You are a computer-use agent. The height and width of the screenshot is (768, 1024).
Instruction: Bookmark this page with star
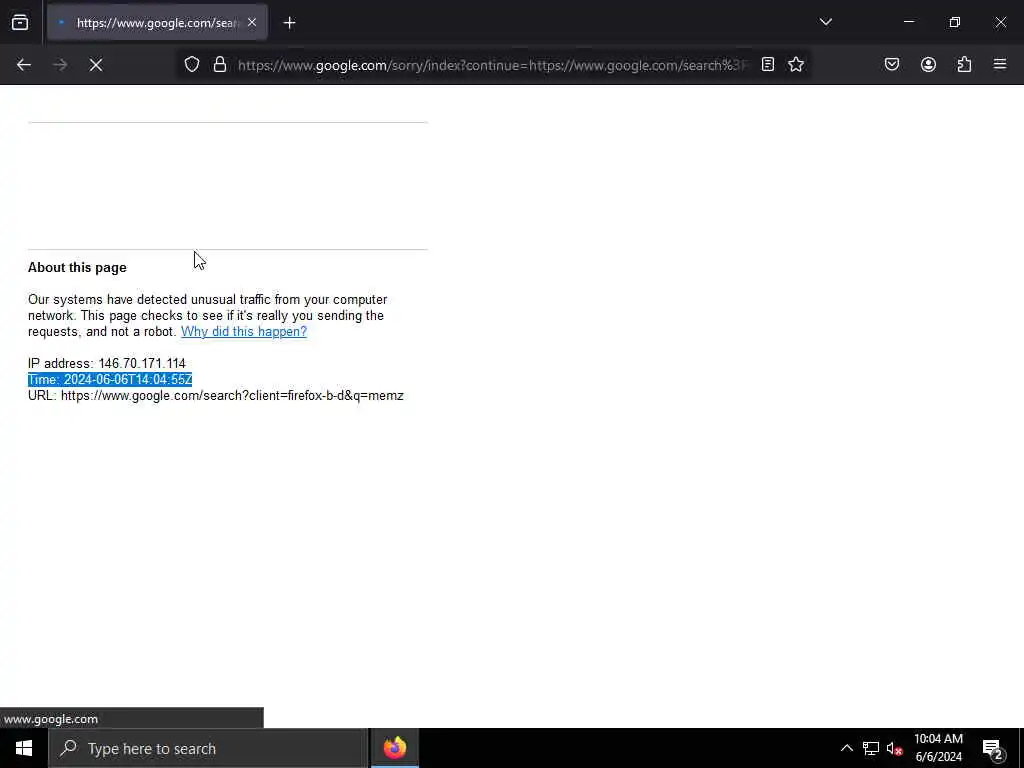[x=795, y=65]
